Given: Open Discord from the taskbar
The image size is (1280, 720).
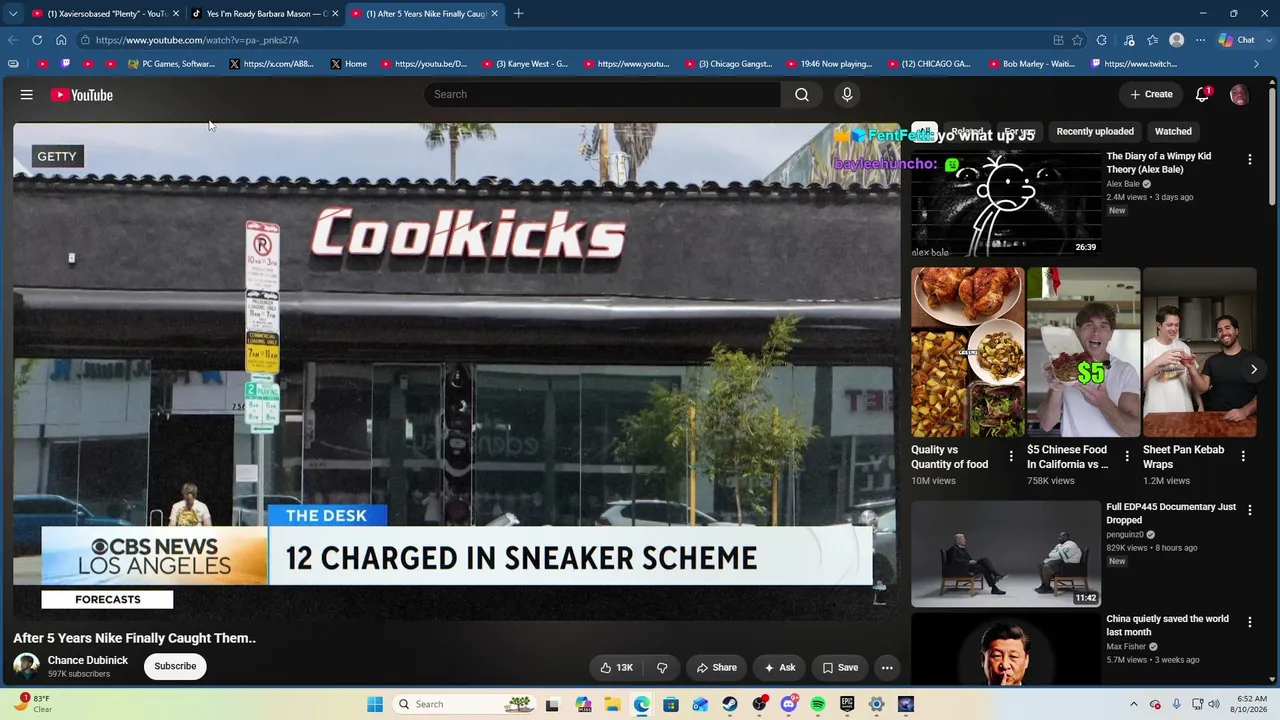Looking at the screenshot, I should [x=789, y=704].
